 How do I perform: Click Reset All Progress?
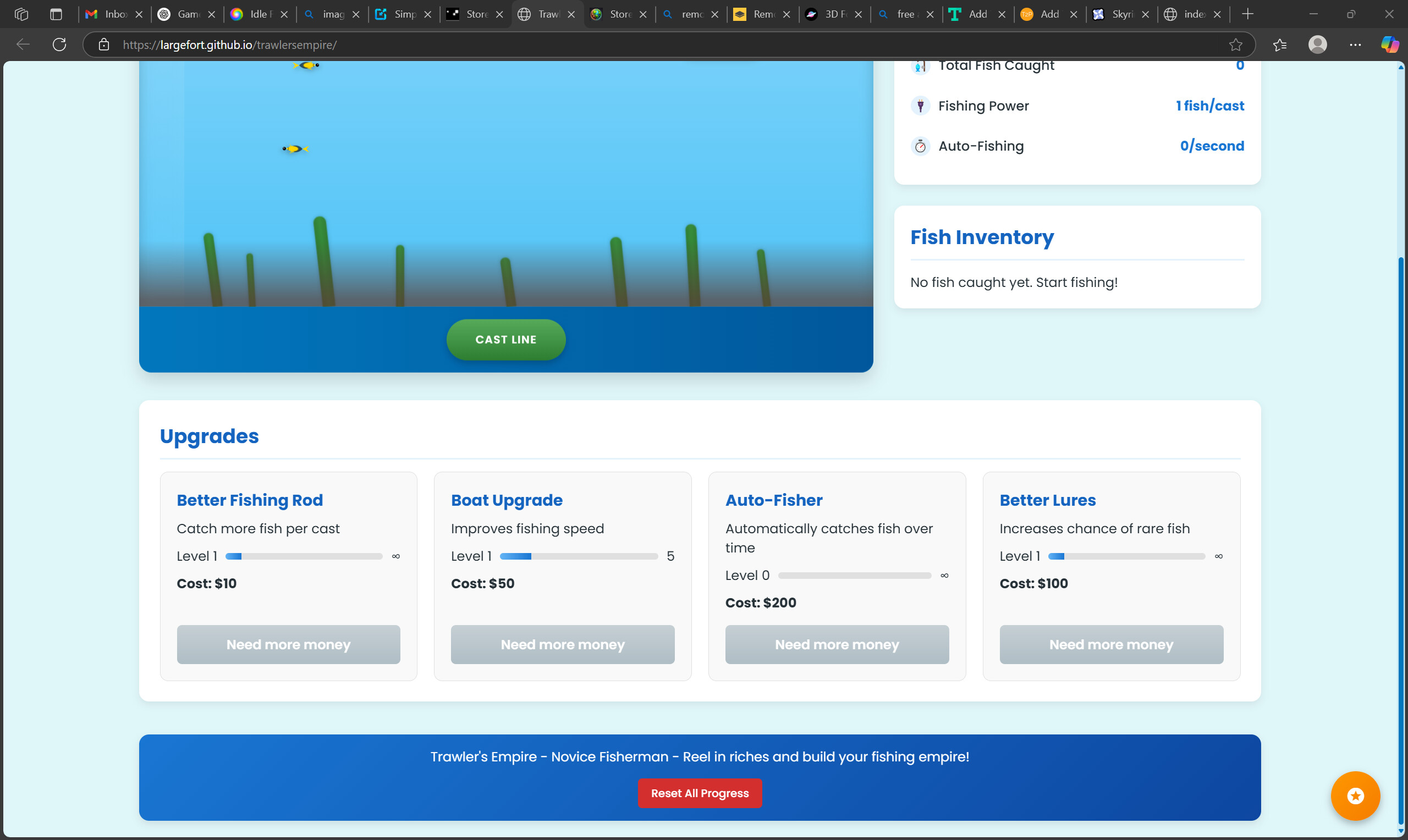point(700,793)
